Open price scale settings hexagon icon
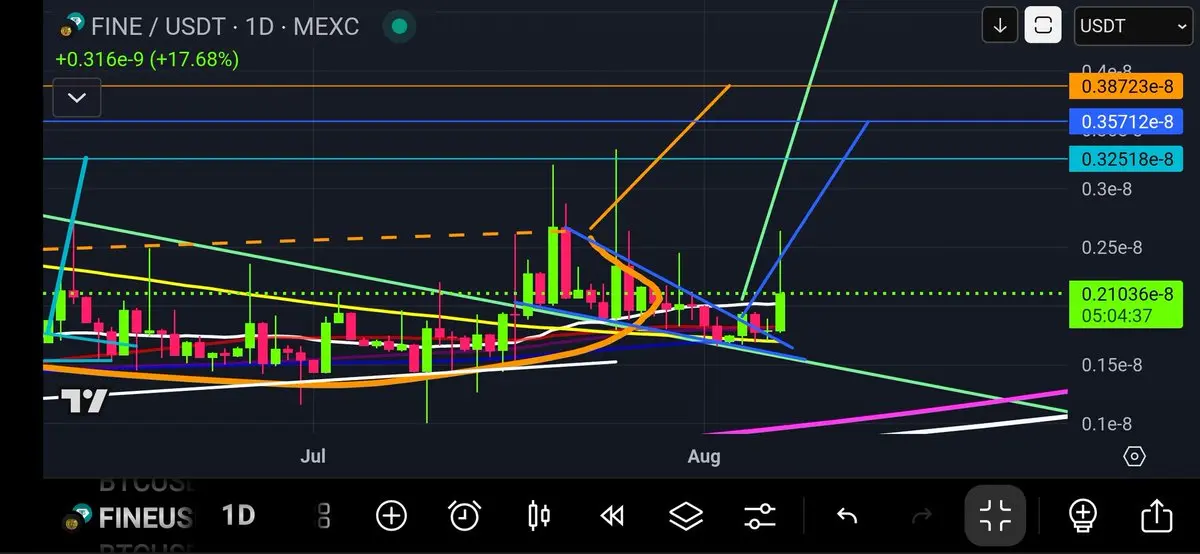 click(x=1134, y=457)
